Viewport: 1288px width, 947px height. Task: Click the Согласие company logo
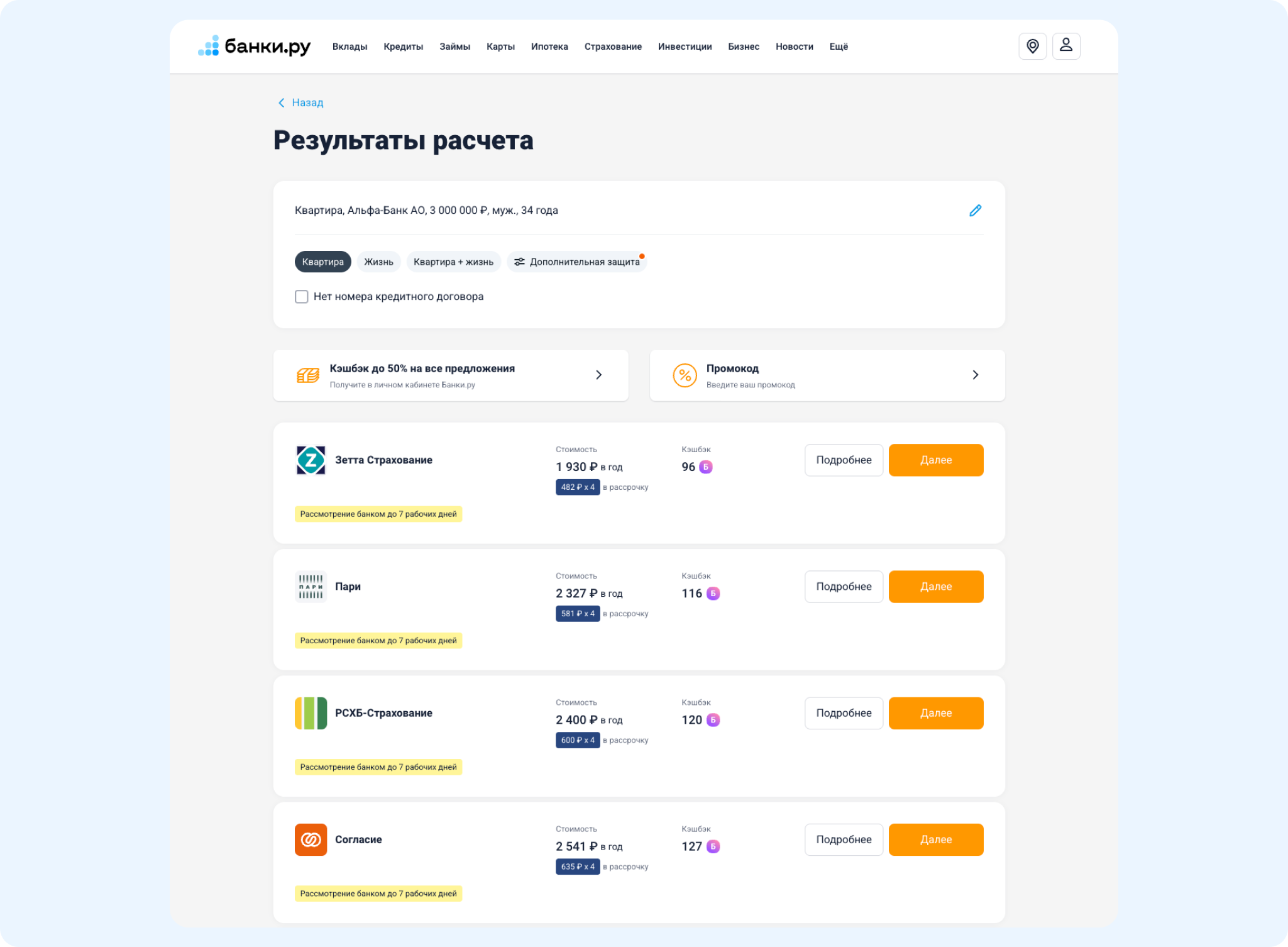[x=311, y=839]
